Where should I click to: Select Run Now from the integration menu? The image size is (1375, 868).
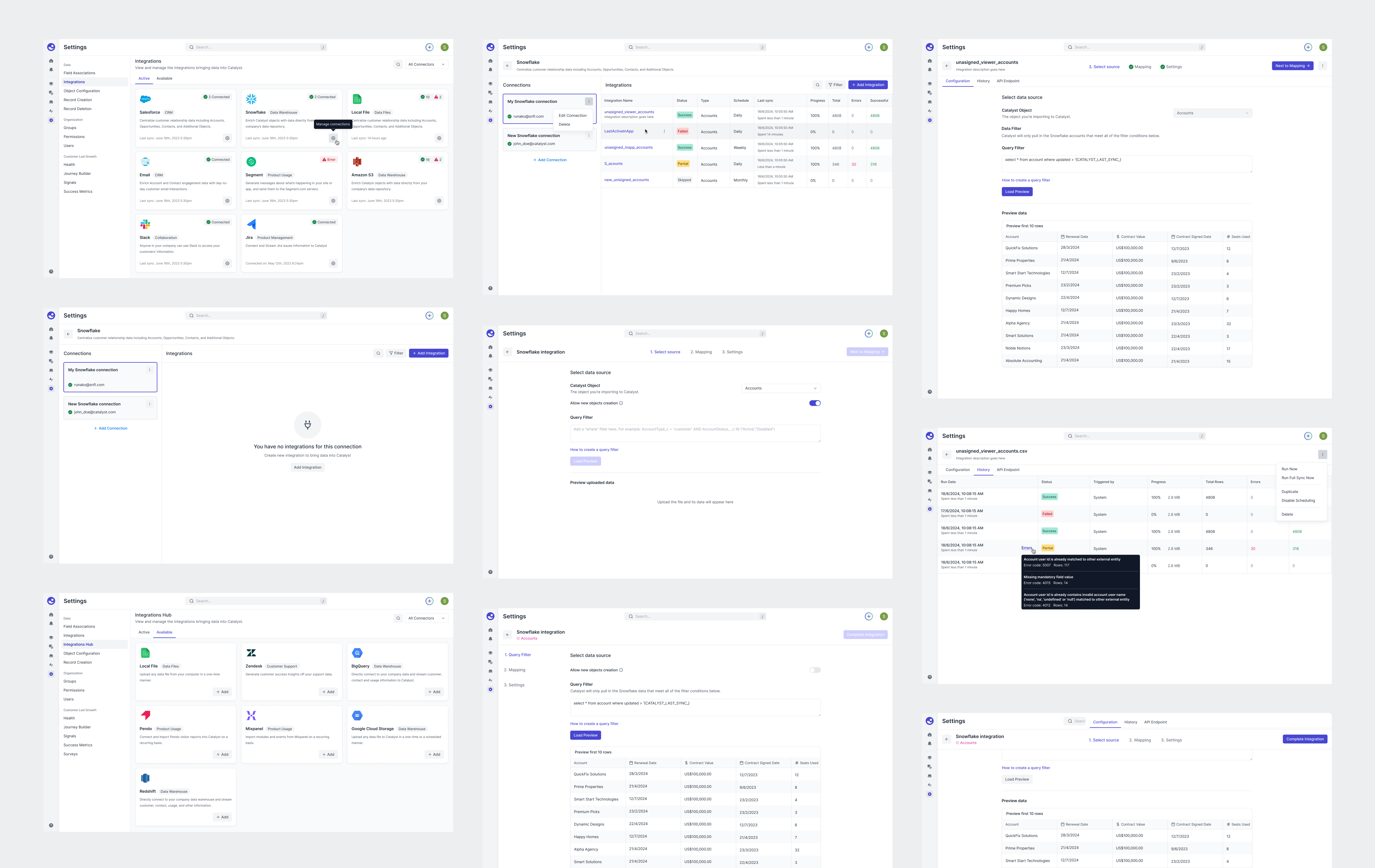point(1289,469)
